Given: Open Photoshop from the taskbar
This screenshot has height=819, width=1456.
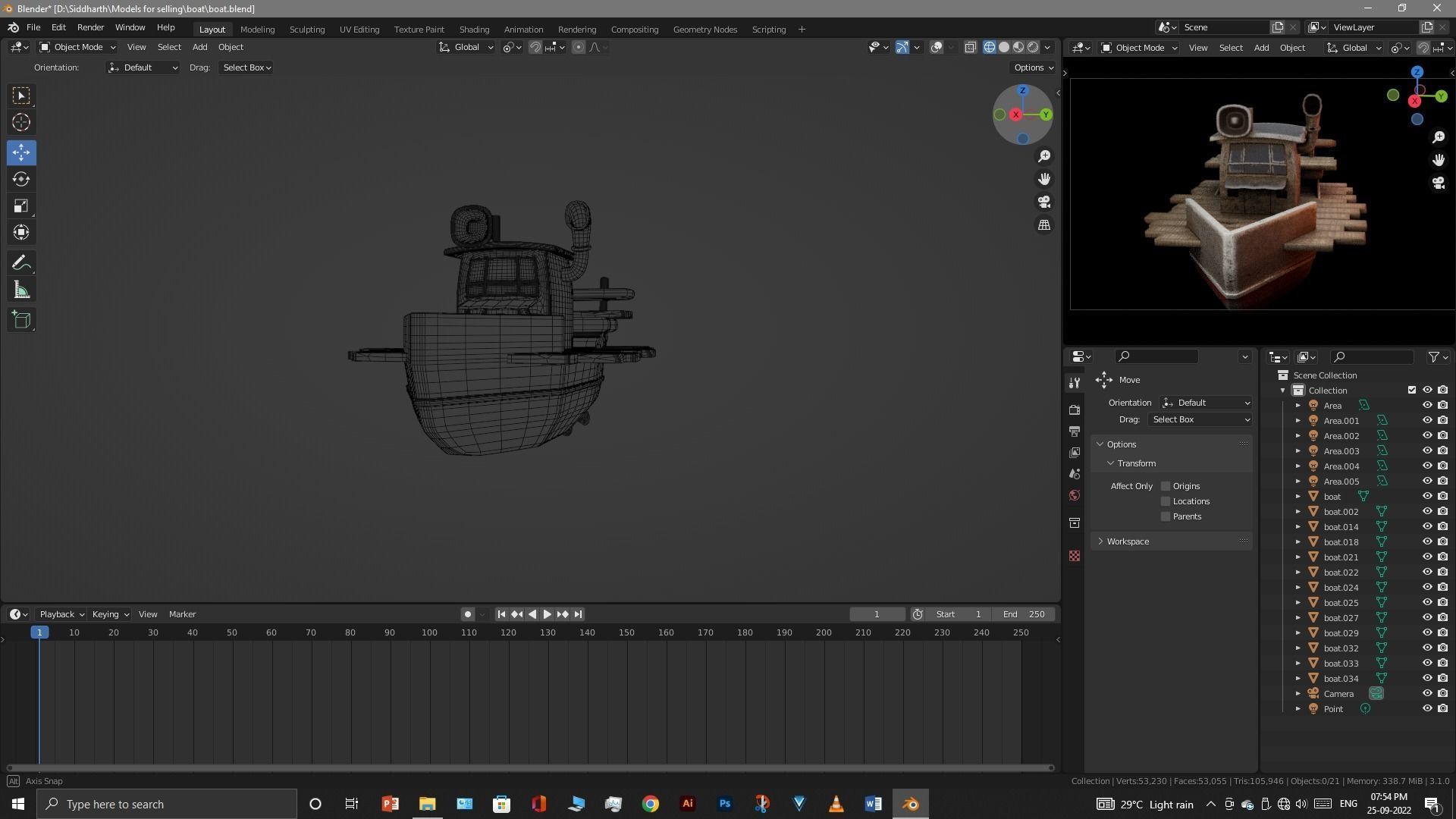Looking at the screenshot, I should click(x=724, y=804).
